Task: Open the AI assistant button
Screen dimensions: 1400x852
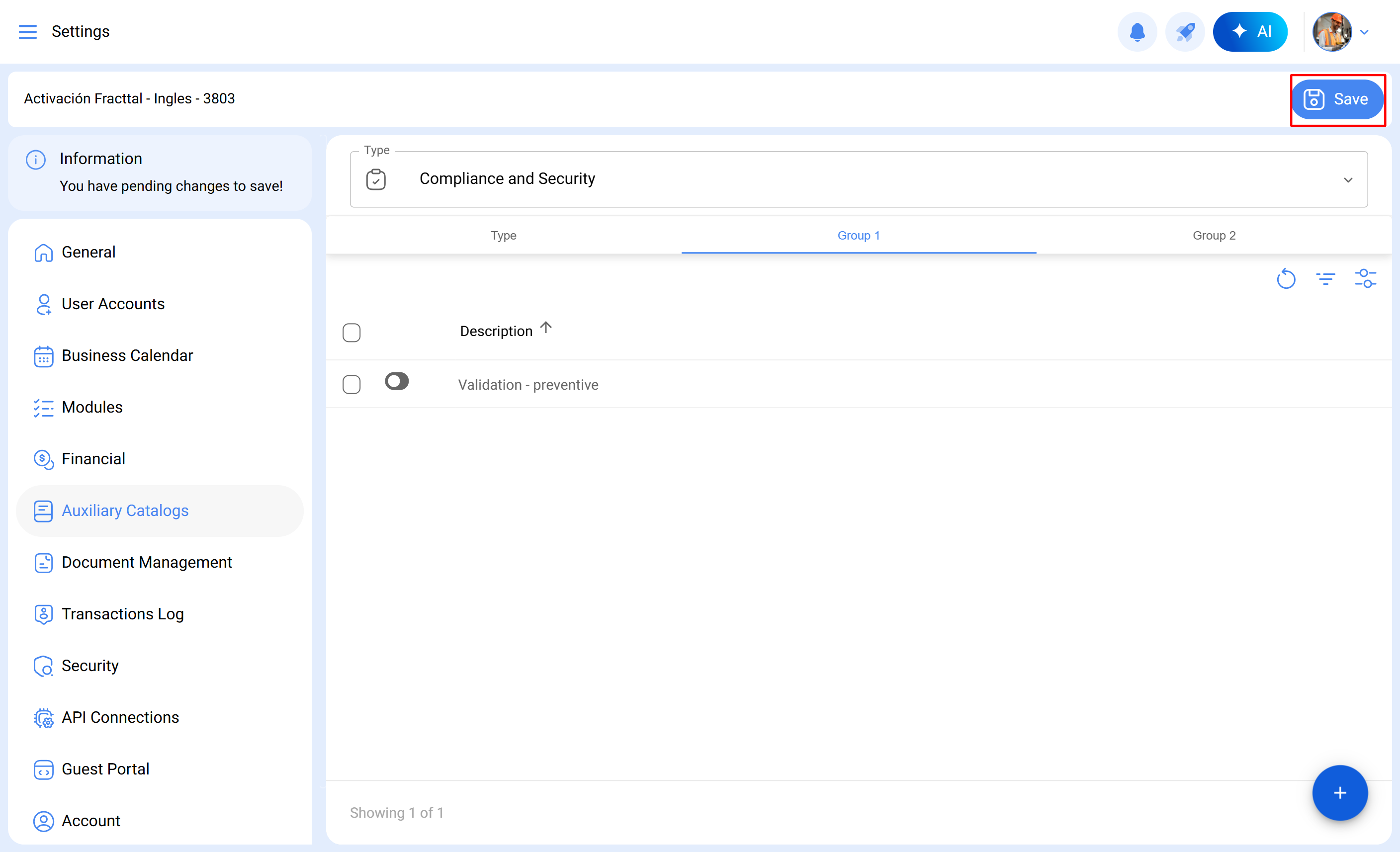Action: (1249, 32)
